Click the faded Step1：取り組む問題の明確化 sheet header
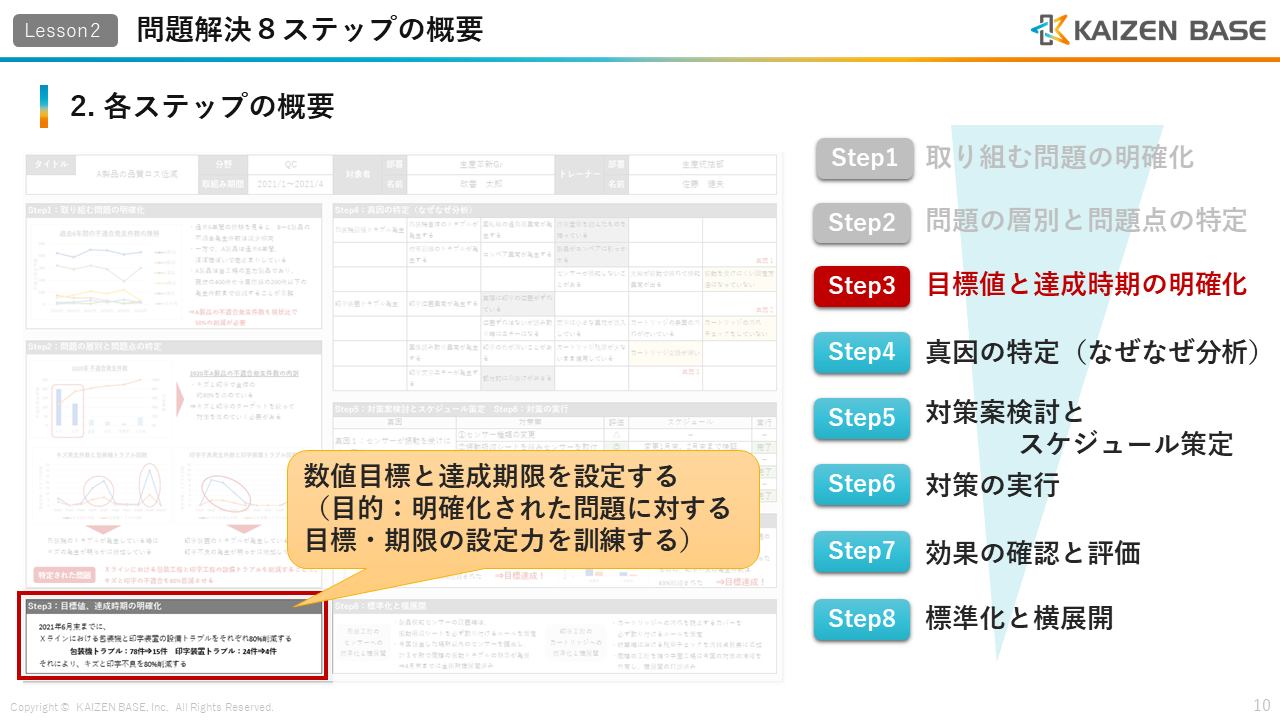 (175, 210)
